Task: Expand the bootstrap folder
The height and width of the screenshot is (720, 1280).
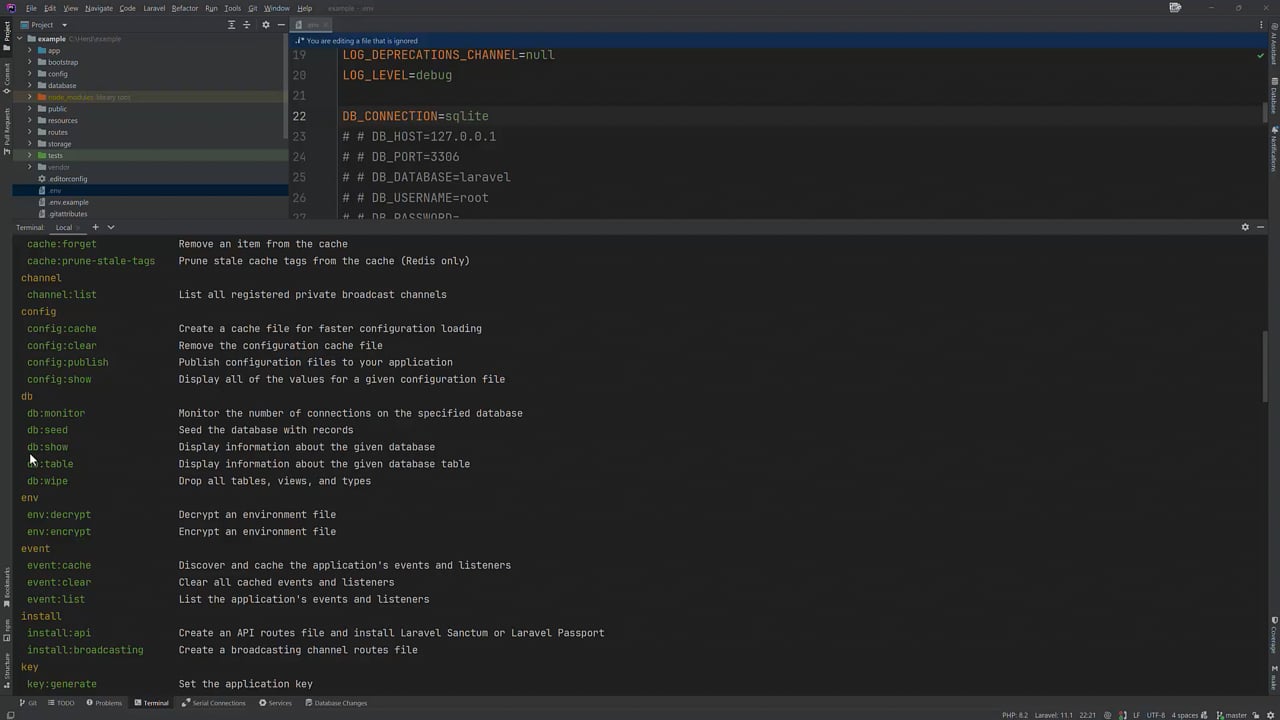Action: click(x=30, y=62)
